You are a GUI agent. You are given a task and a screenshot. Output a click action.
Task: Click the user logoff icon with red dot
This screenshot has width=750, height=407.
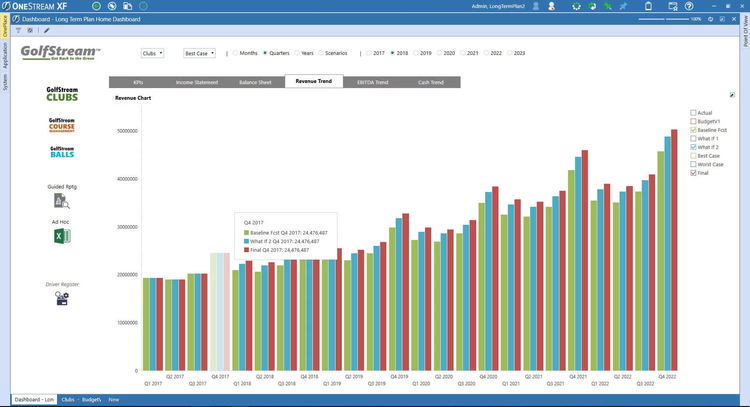551,6
